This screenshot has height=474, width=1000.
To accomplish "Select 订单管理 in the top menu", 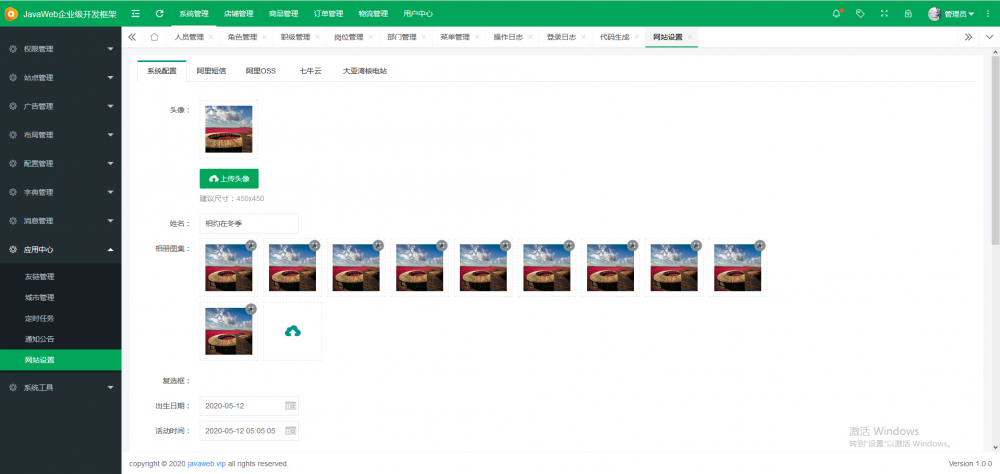I will 328,13.
